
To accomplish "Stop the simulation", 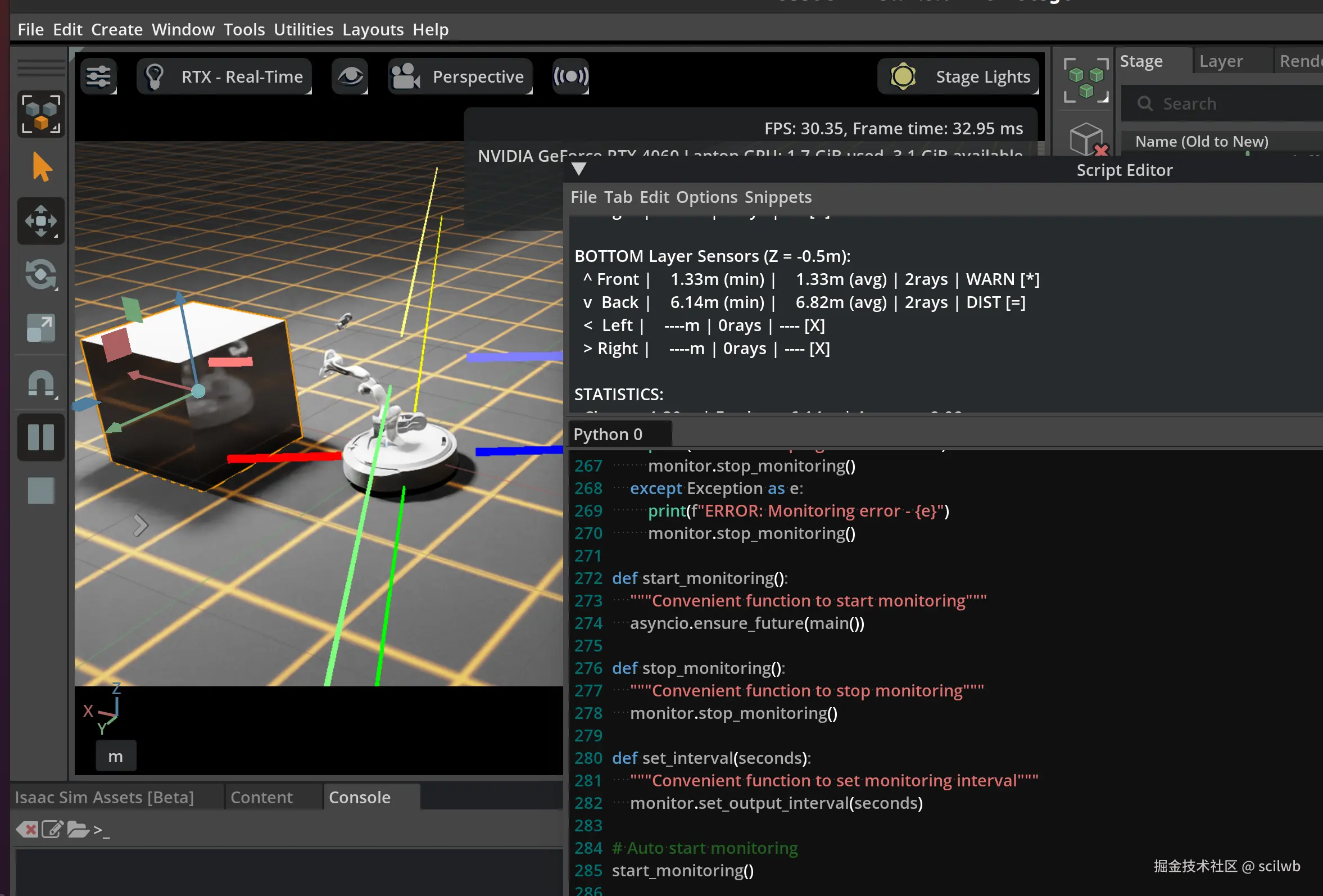I will (x=41, y=490).
